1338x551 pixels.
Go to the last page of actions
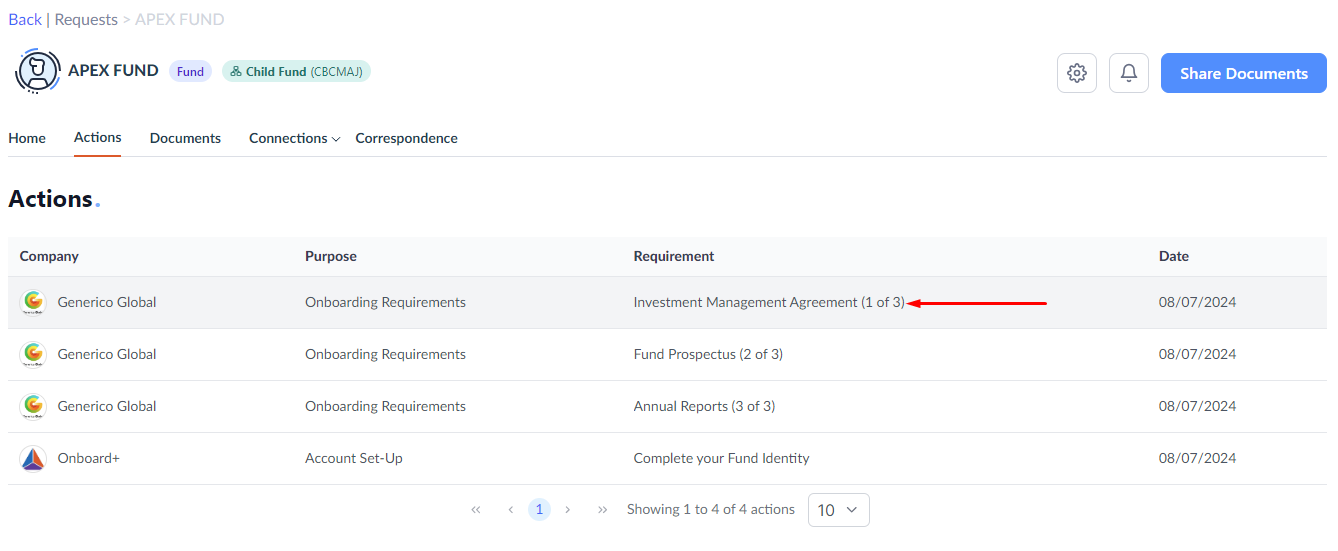pos(603,510)
